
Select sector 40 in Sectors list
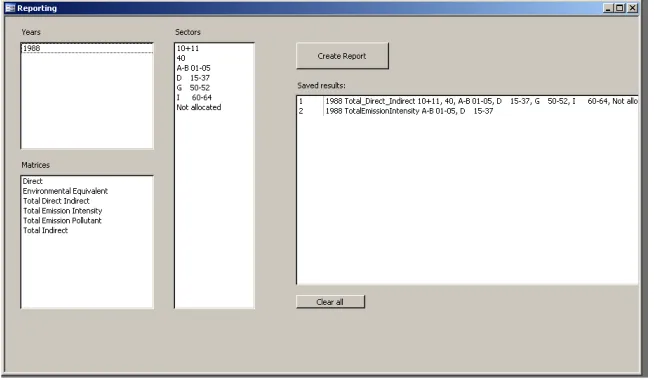click(x=214, y=58)
